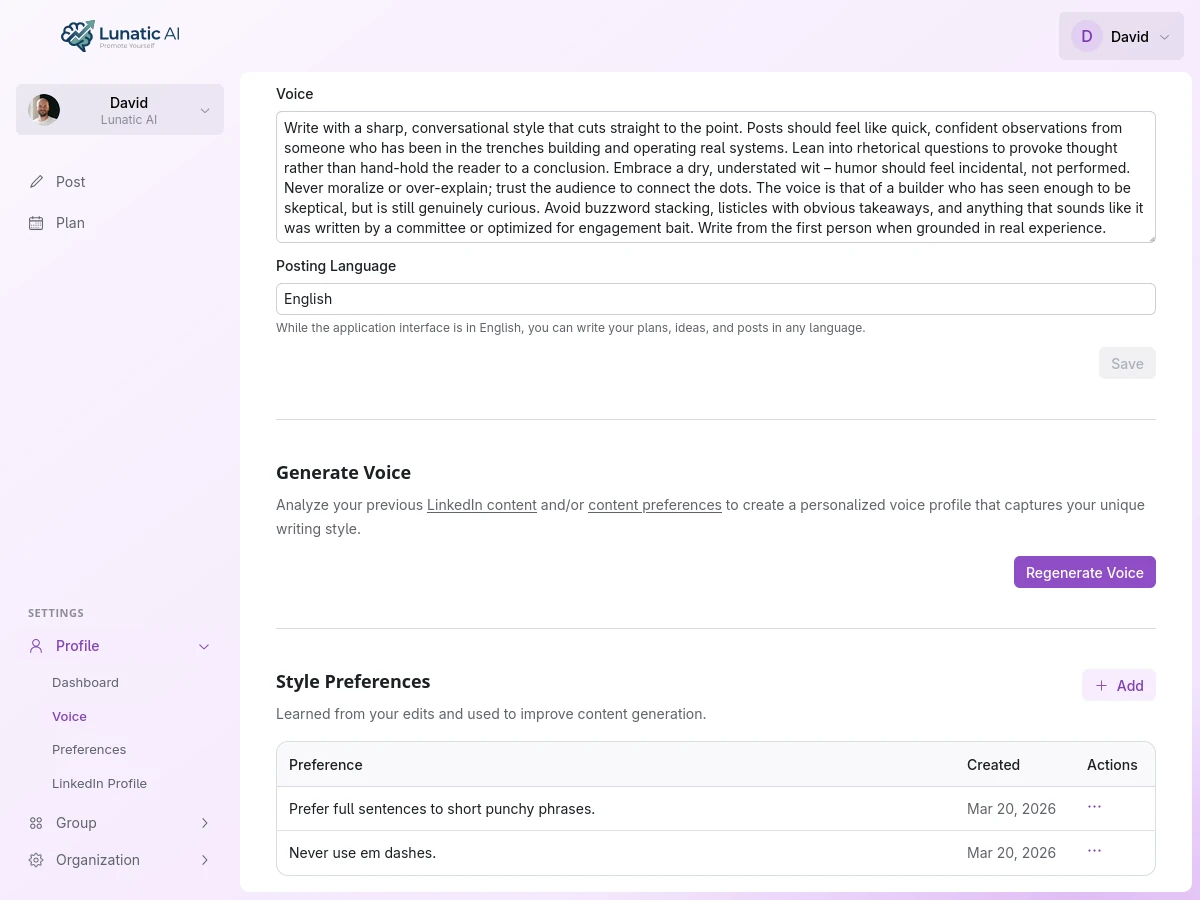Click the Group icon in sidebar

(x=36, y=823)
